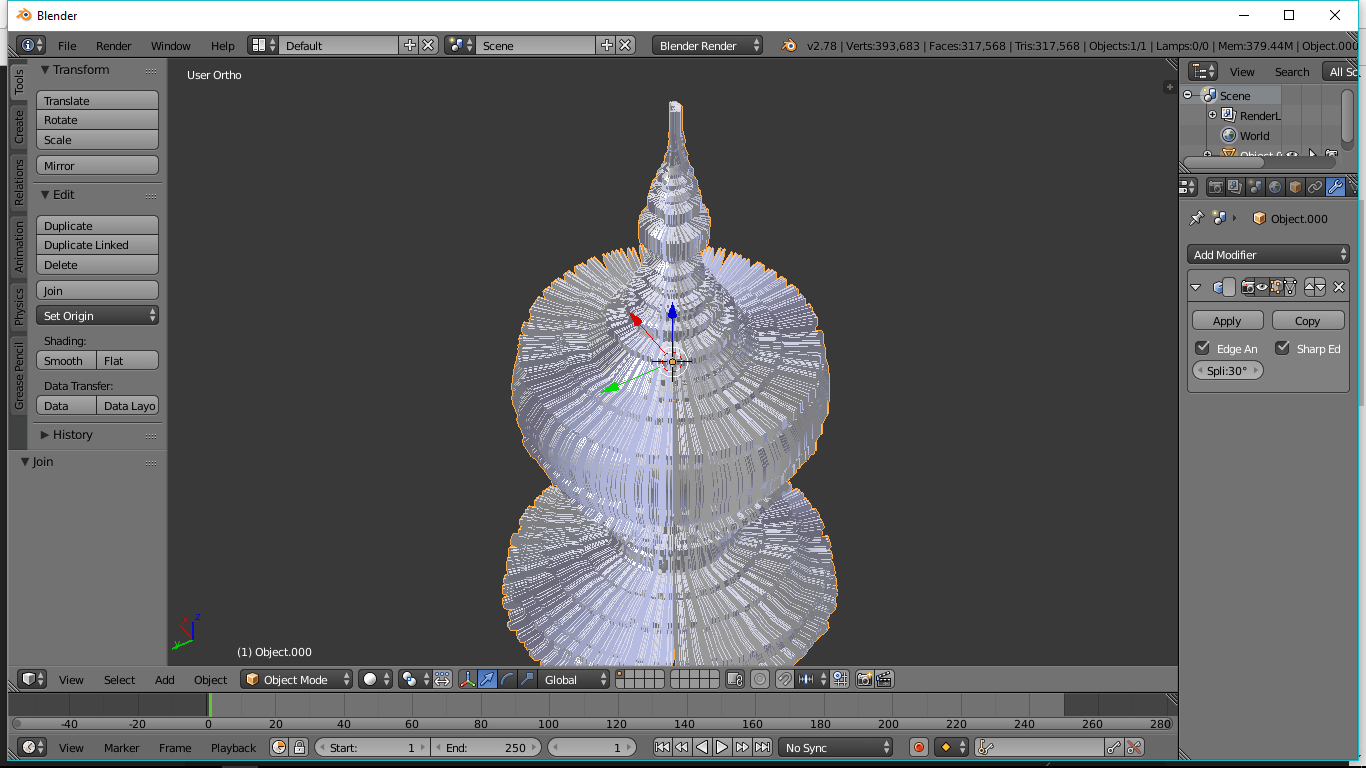
Task: Click the translate manipulator arrow icon
Action: pos(487,680)
